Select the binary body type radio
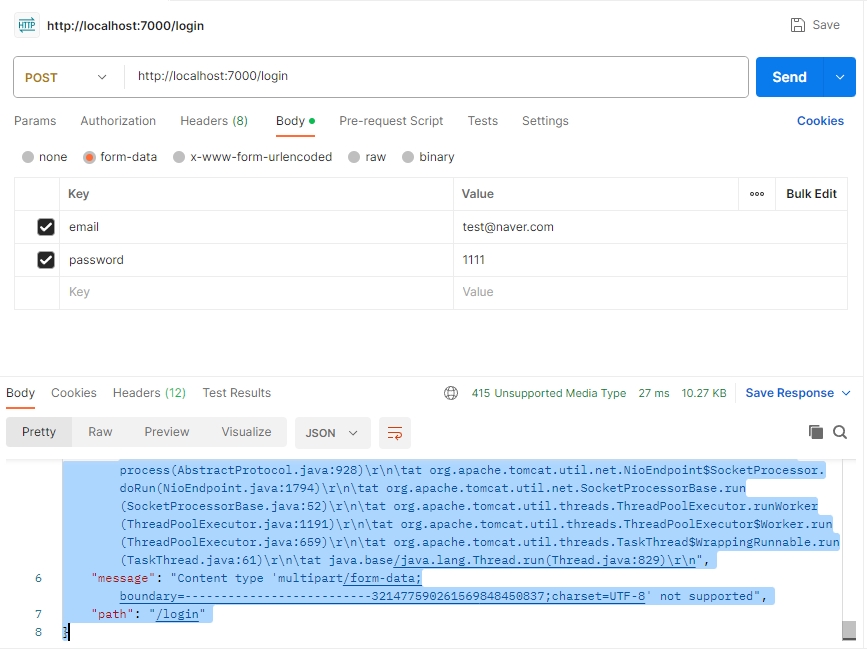This screenshot has height=652, width=867. click(x=408, y=157)
